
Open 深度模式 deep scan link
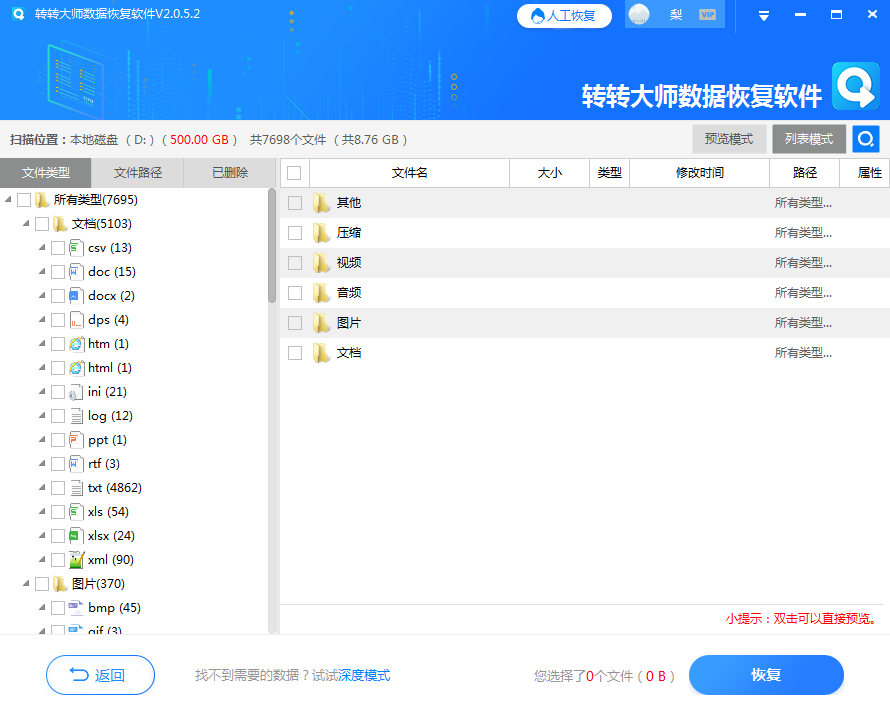click(366, 675)
